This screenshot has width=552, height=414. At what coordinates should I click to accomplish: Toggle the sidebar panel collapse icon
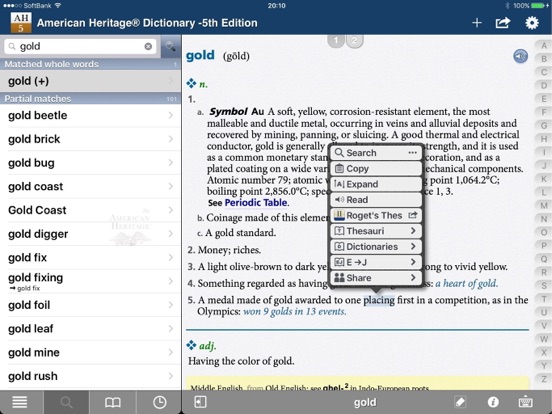click(x=200, y=402)
